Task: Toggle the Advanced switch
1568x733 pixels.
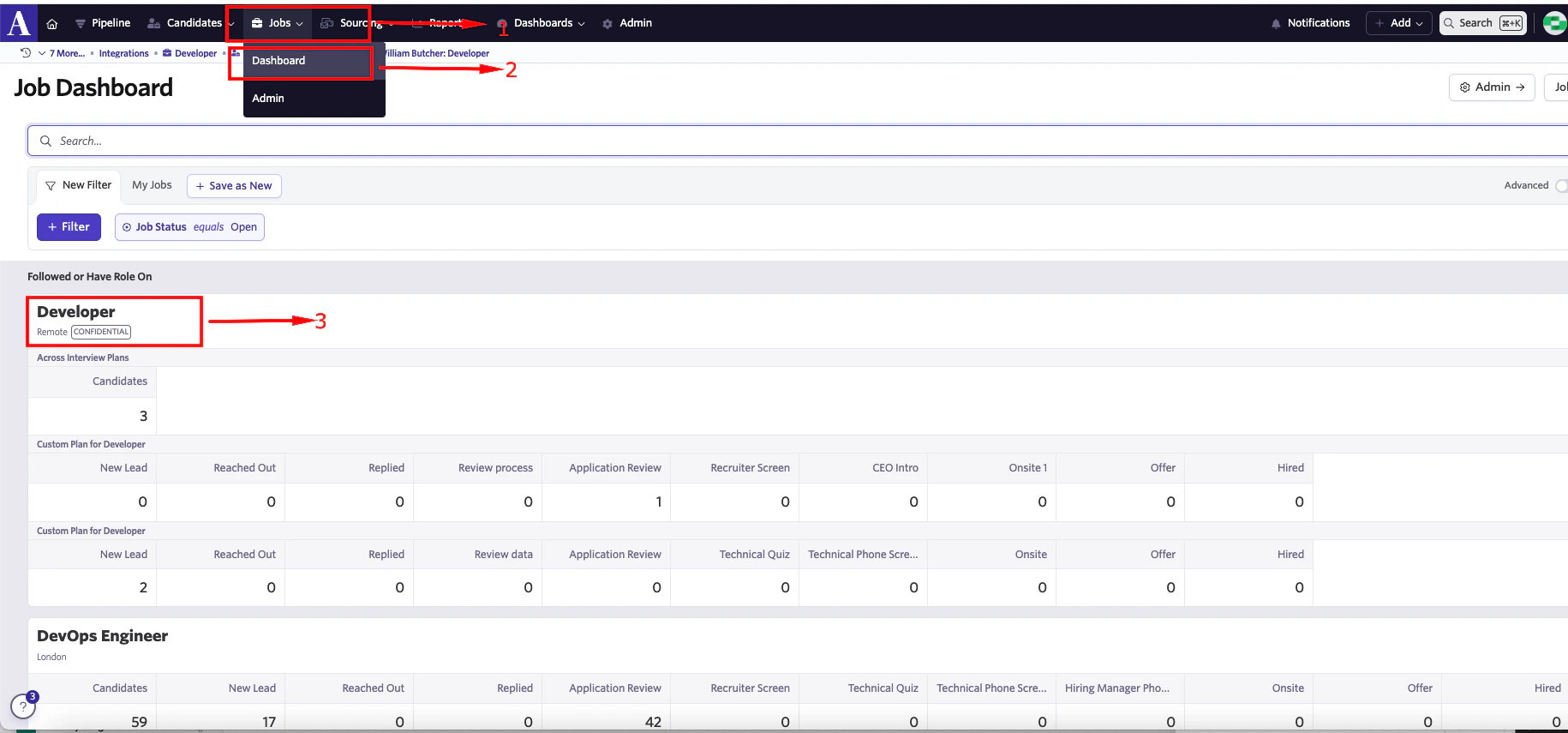Action: coord(1561,186)
